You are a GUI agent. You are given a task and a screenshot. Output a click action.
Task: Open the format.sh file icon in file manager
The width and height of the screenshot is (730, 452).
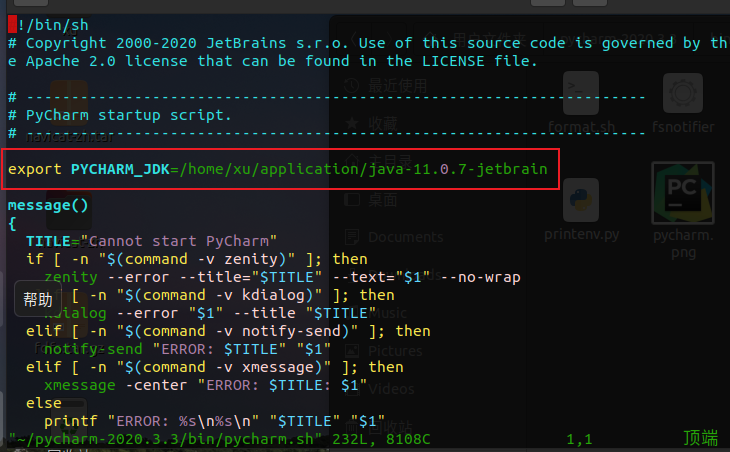click(581, 93)
